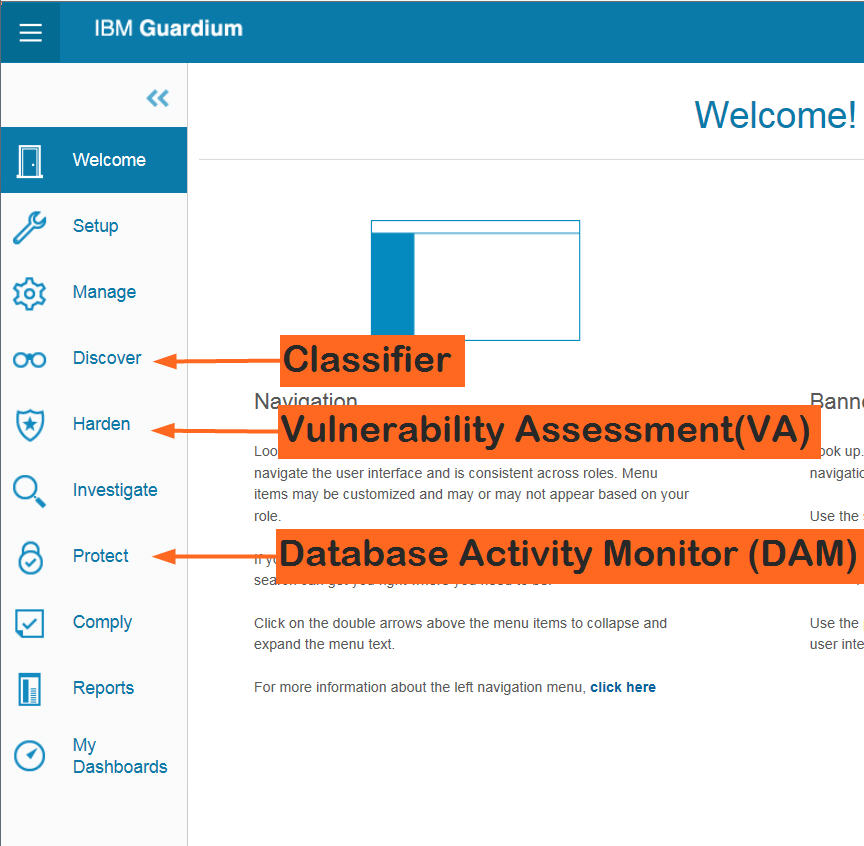Open the Manage menu
Image resolution: width=864 pixels, height=846 pixels.
point(94,292)
